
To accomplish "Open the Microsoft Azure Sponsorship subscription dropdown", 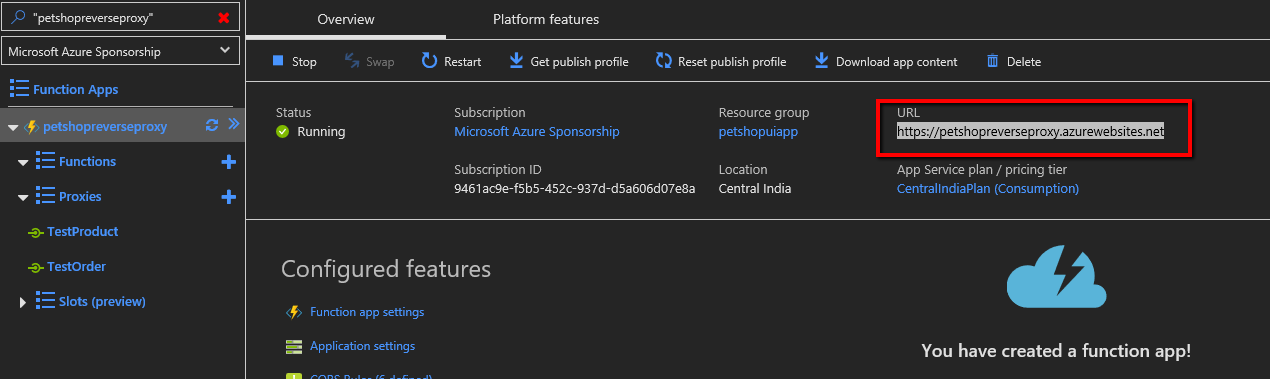I will [121, 51].
